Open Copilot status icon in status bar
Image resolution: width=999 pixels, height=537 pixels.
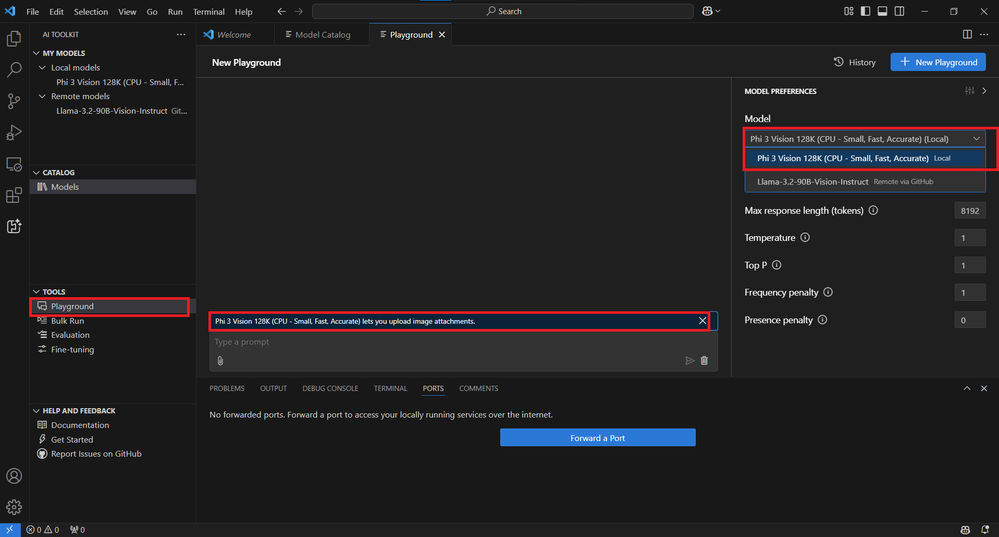point(965,530)
